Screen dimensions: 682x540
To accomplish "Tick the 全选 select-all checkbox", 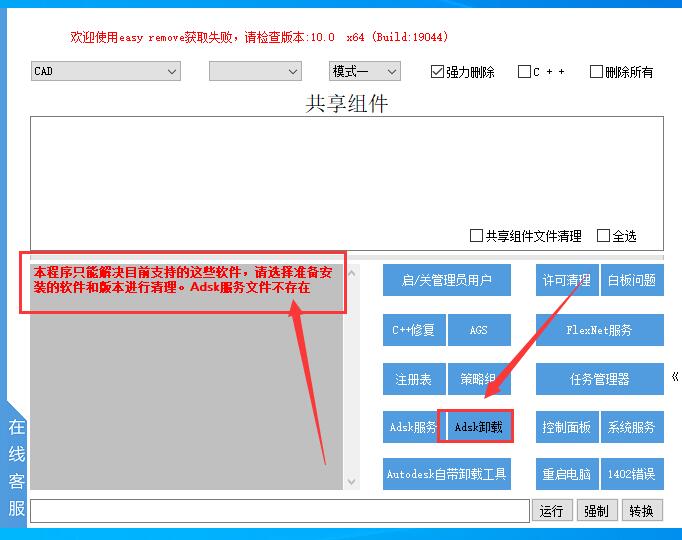I will pyautogui.click(x=603, y=236).
